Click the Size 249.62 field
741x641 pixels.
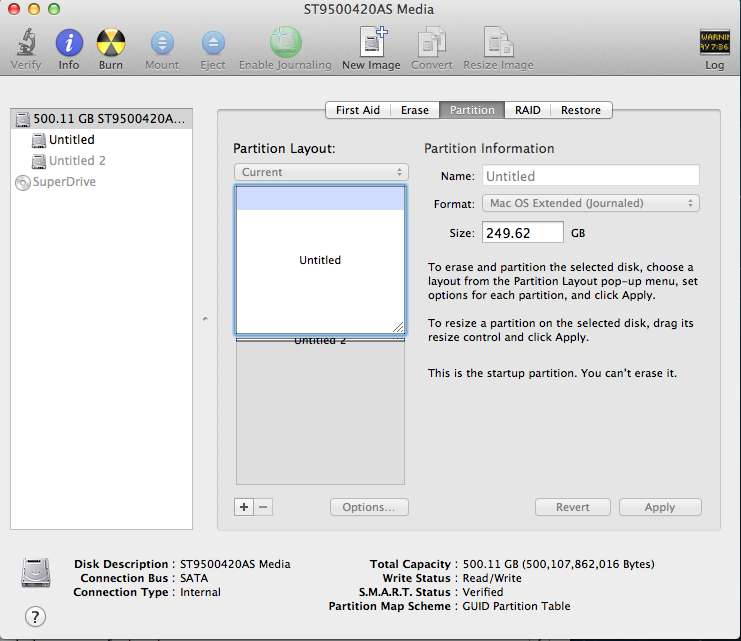pyautogui.click(x=523, y=233)
